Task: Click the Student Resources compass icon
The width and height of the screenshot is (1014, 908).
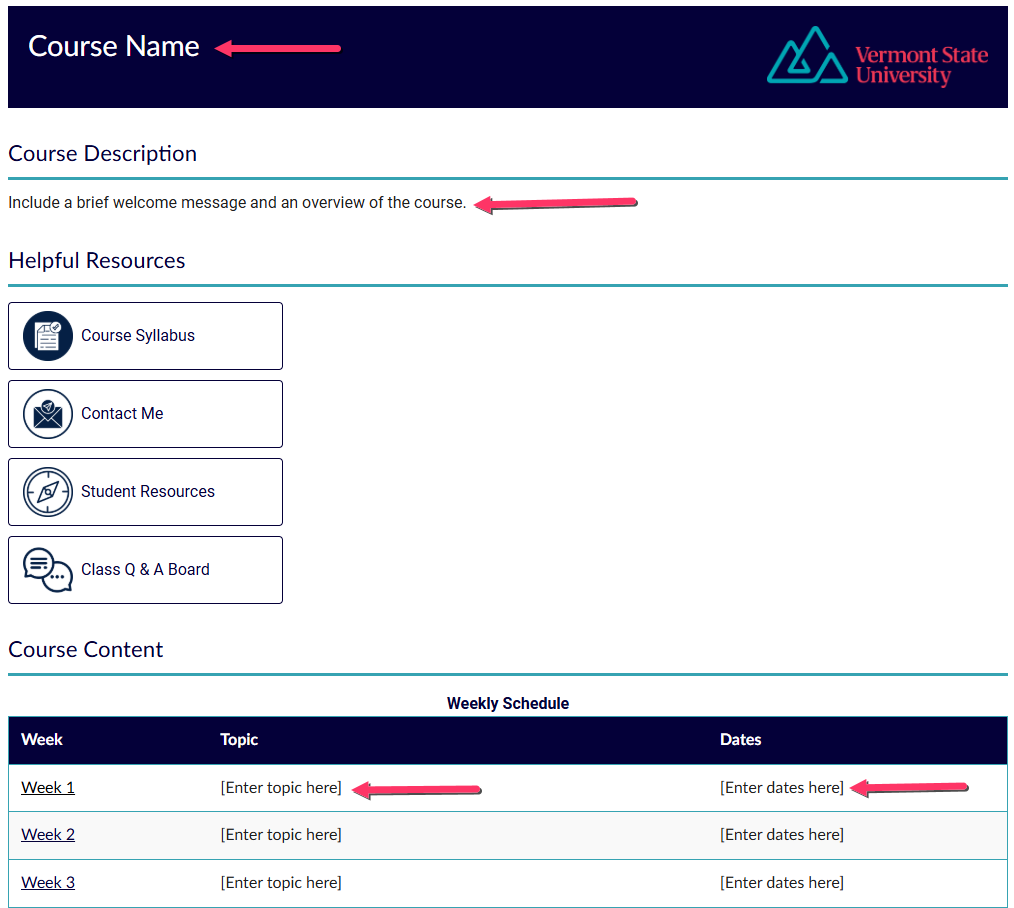Action: (x=48, y=492)
